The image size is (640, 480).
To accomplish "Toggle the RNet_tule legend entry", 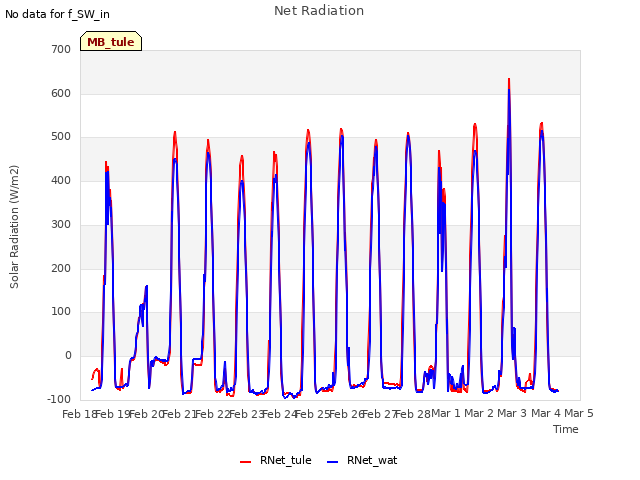I will (276, 460).
